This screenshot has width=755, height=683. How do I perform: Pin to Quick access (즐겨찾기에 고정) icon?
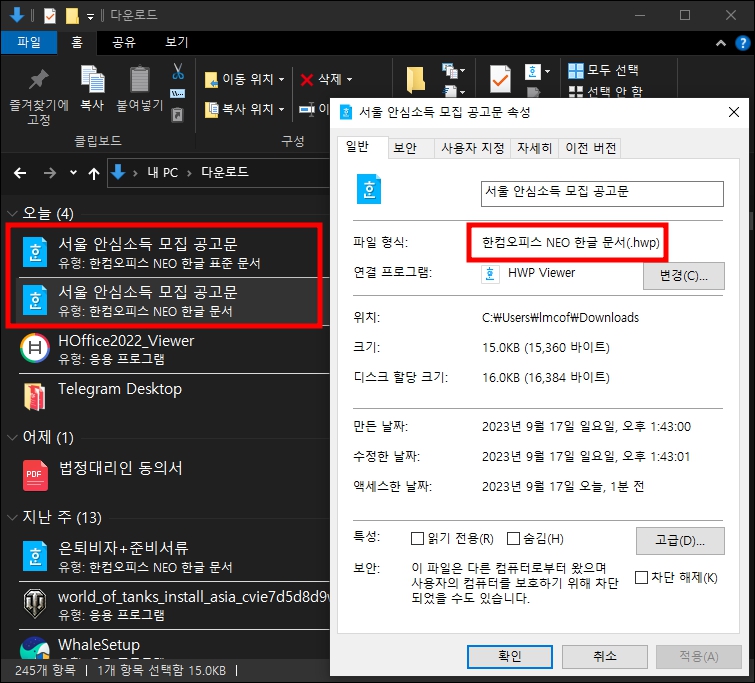pos(39,80)
